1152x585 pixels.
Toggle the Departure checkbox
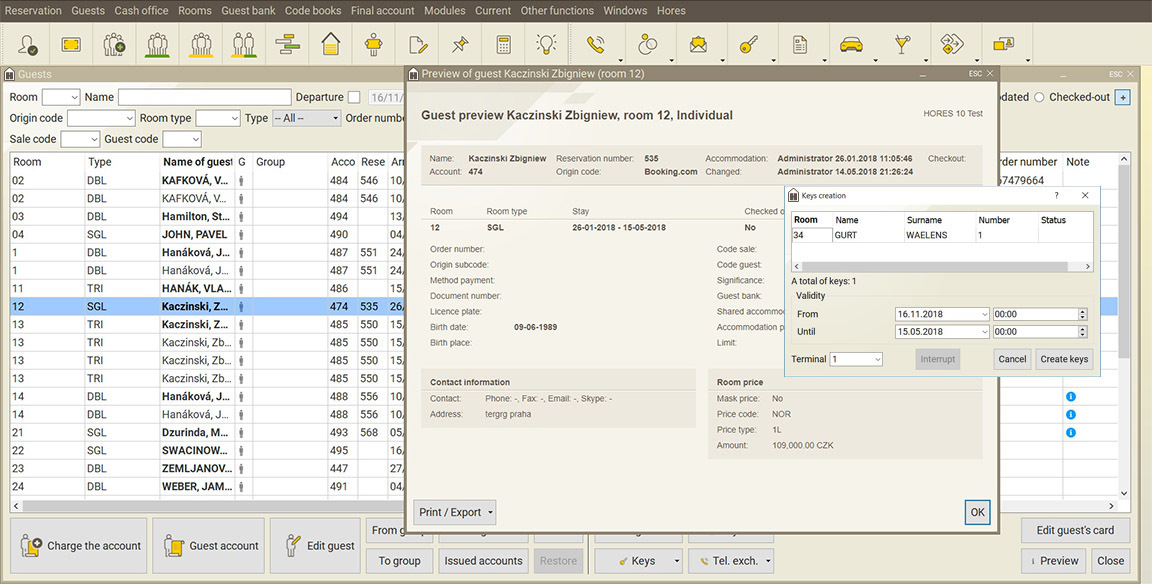click(x=354, y=97)
